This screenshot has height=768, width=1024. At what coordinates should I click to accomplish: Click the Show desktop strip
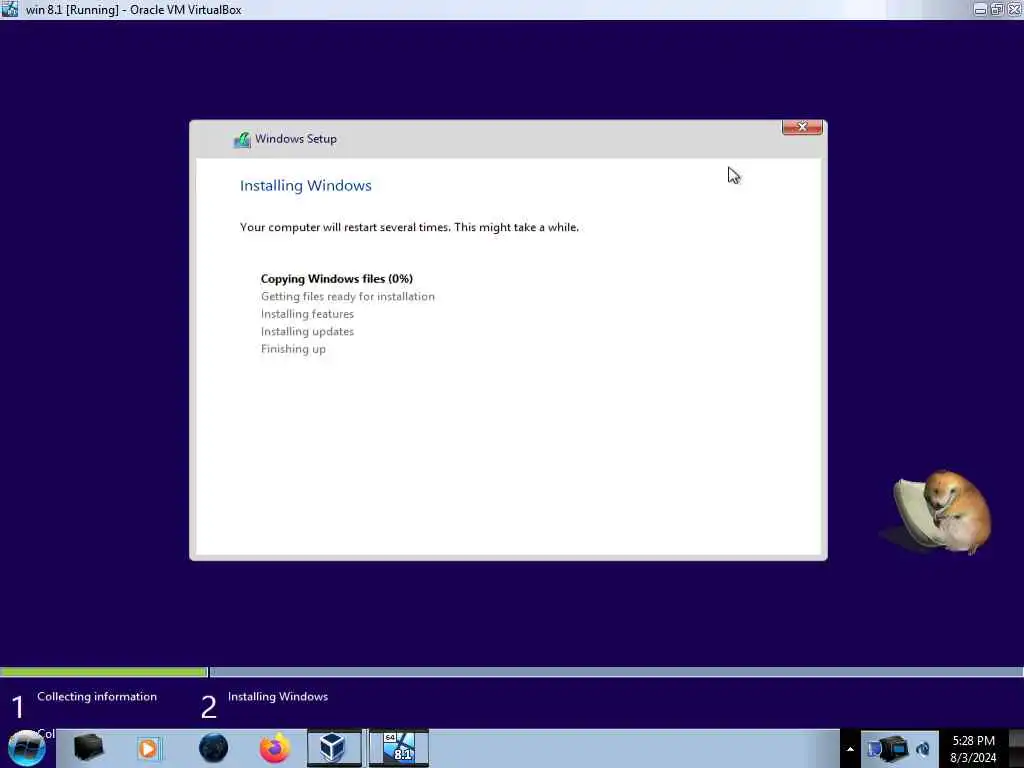click(1016, 748)
